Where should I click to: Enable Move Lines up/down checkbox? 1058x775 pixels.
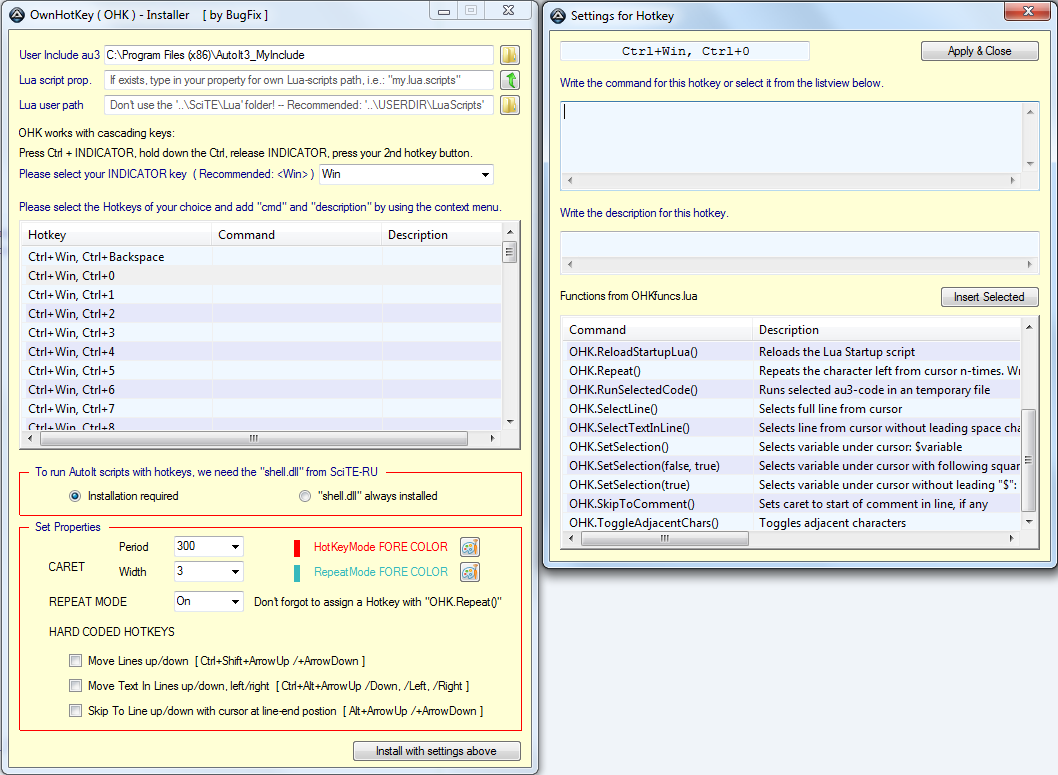[76, 661]
